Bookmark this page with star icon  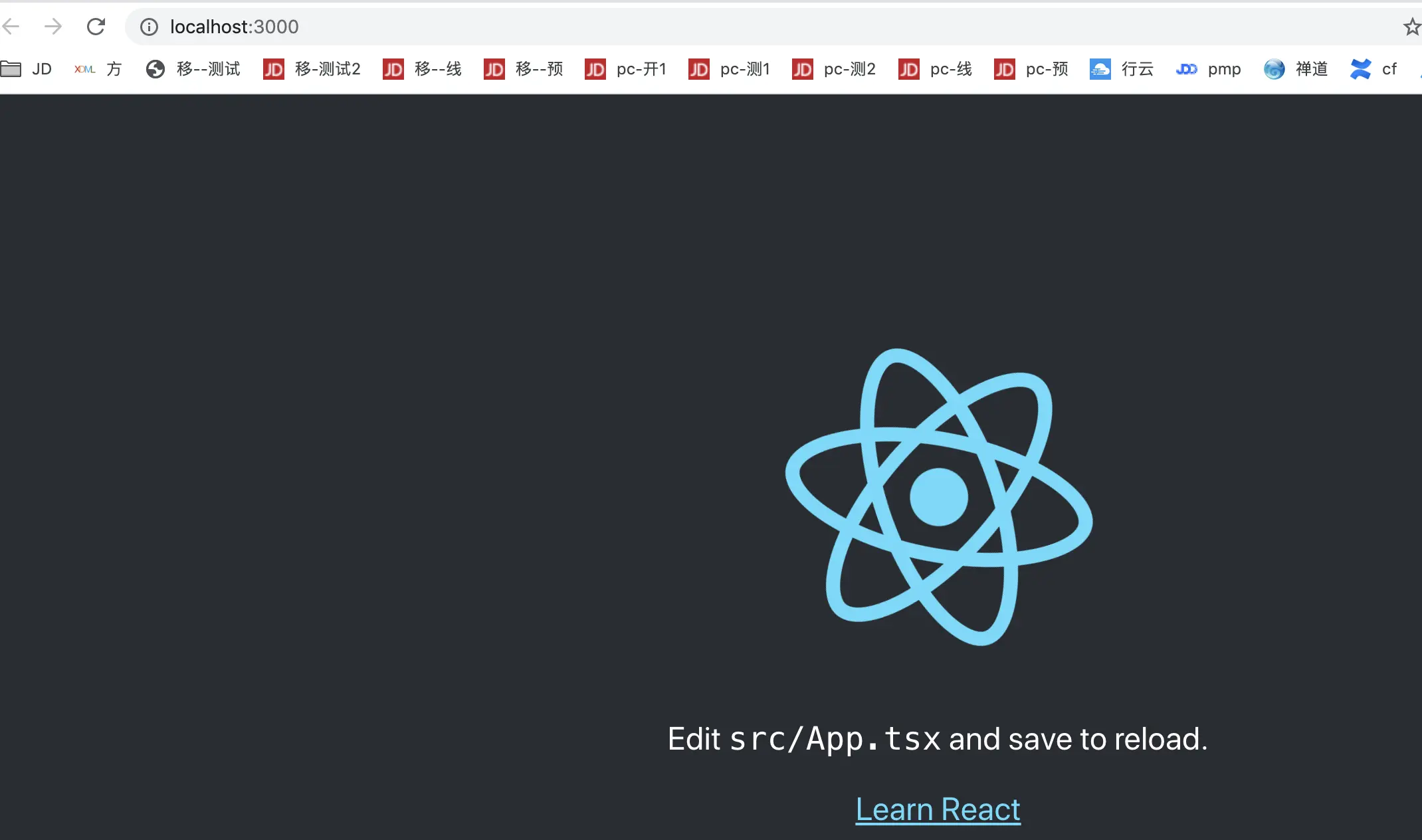click(1411, 27)
